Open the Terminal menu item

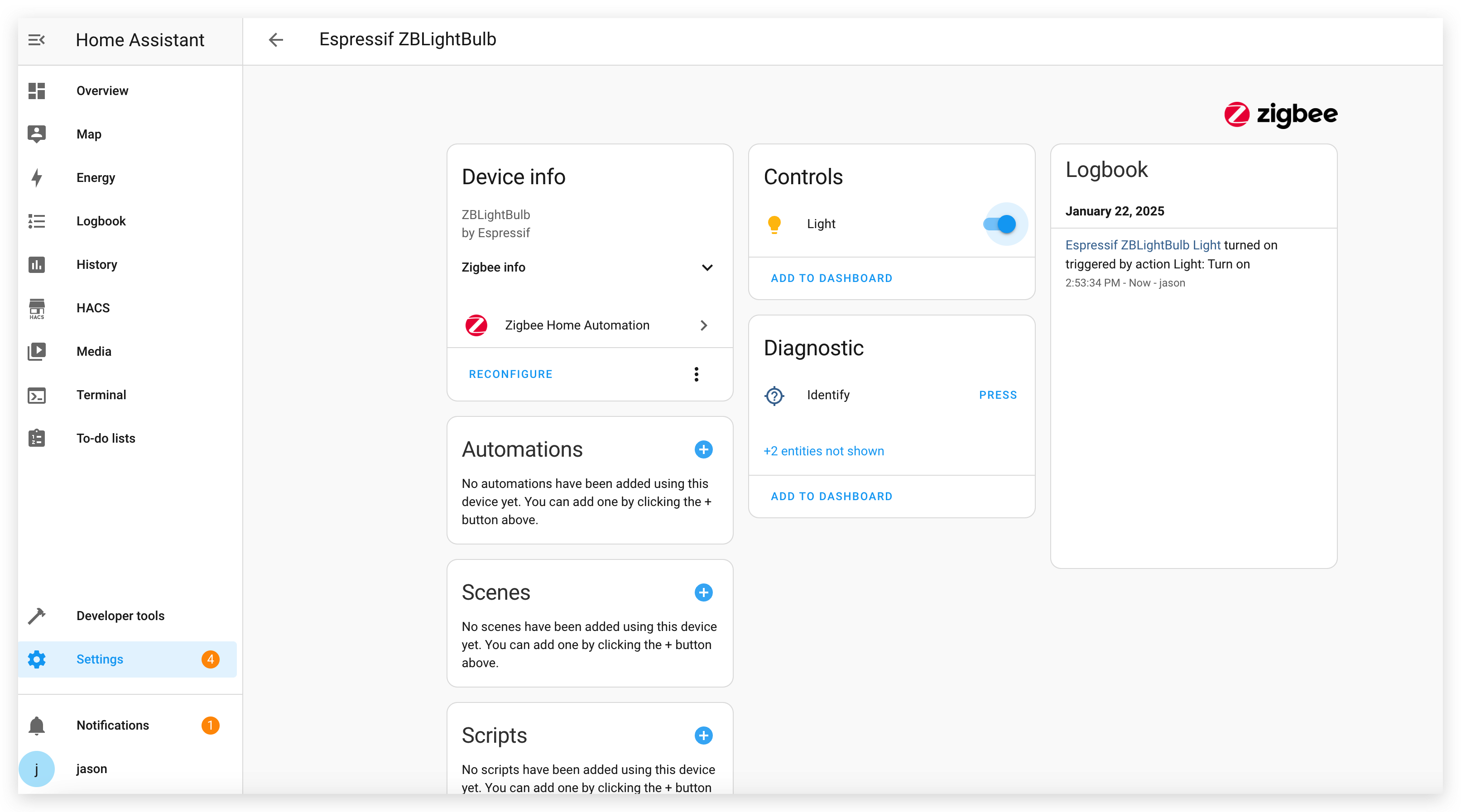pyautogui.click(x=127, y=395)
